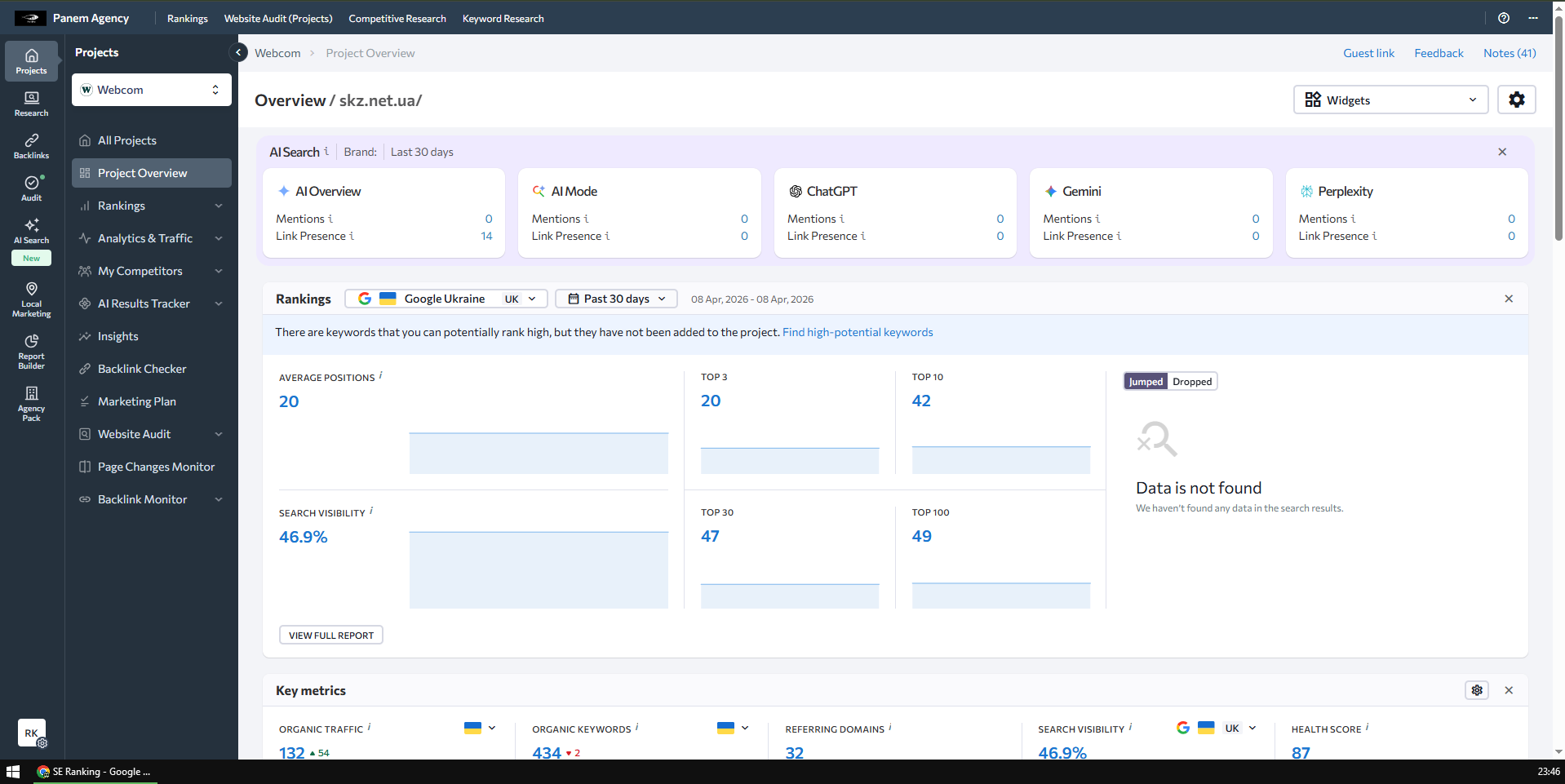The image size is (1565, 784).
Task: Open Organic Traffic country flag dropdown
Action: [480, 728]
